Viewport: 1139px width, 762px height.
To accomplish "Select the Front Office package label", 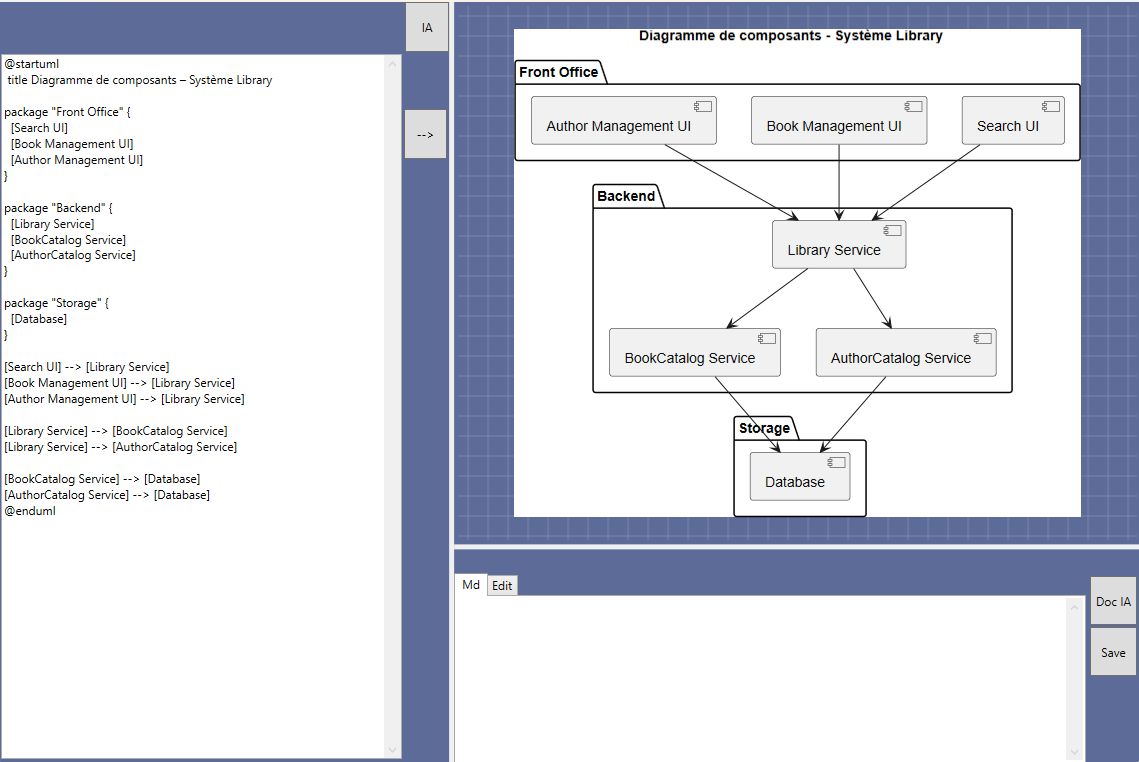I will coord(559,72).
